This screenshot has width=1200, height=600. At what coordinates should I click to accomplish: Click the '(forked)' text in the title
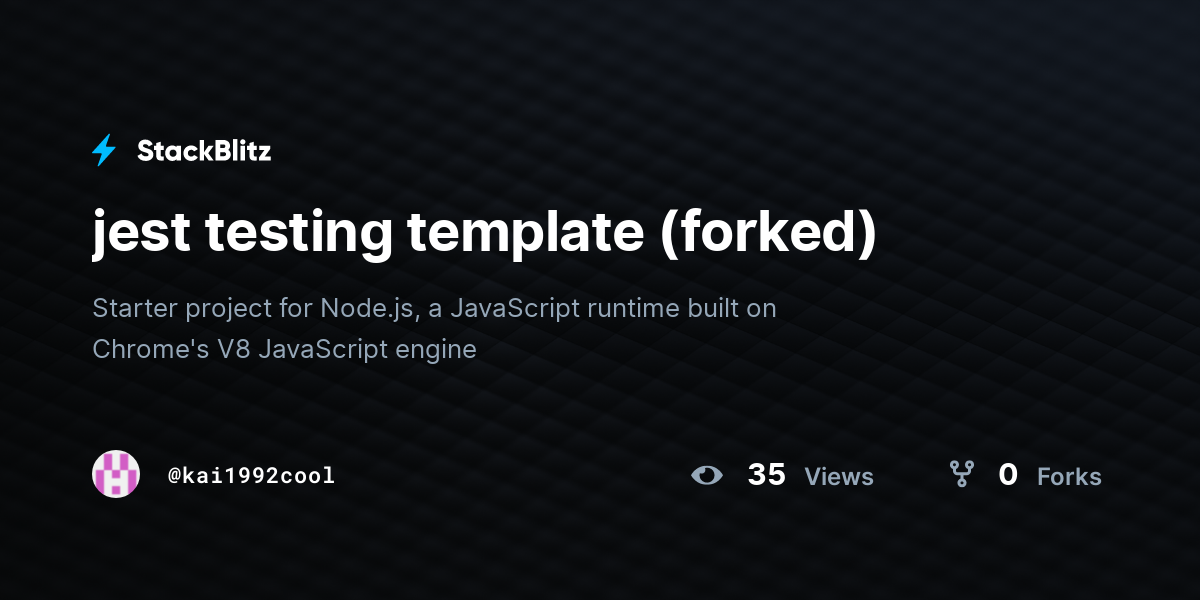click(x=768, y=234)
